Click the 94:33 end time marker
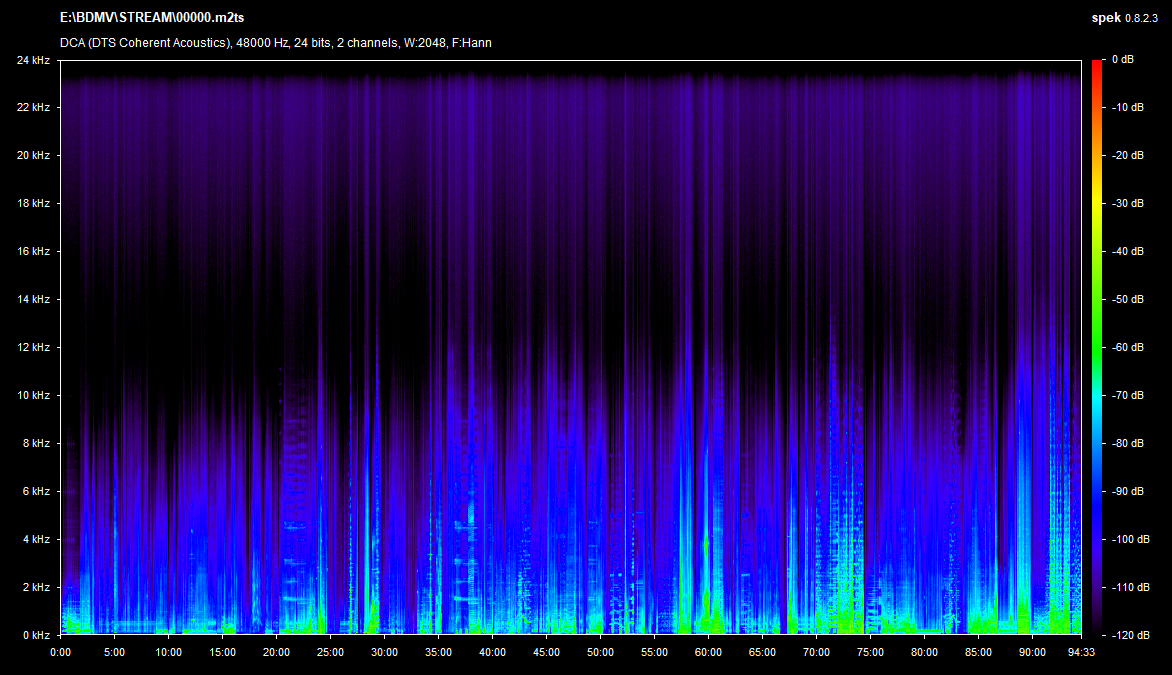The height and width of the screenshot is (675, 1172). 1081,652
